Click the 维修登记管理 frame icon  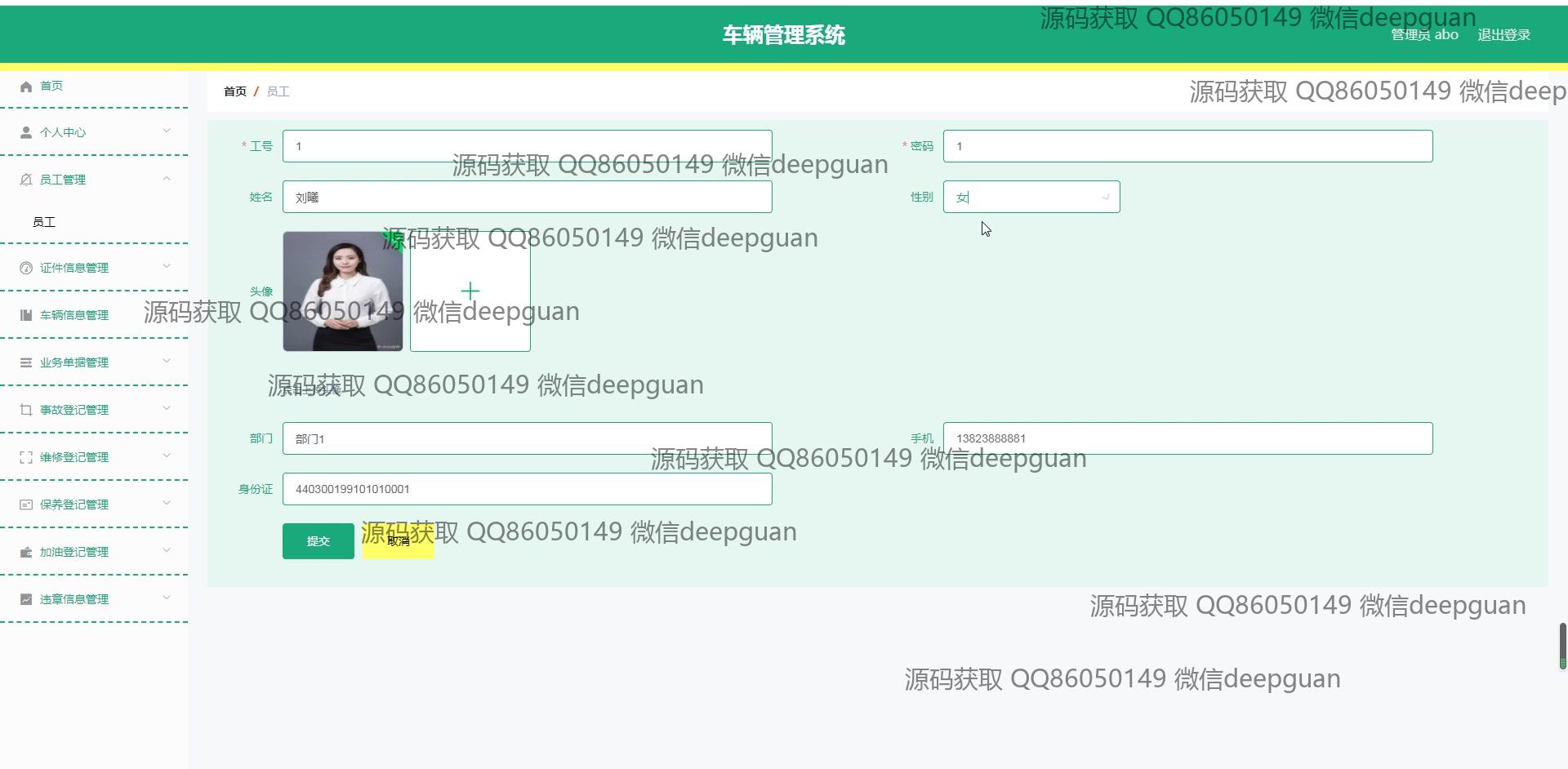tap(26, 457)
